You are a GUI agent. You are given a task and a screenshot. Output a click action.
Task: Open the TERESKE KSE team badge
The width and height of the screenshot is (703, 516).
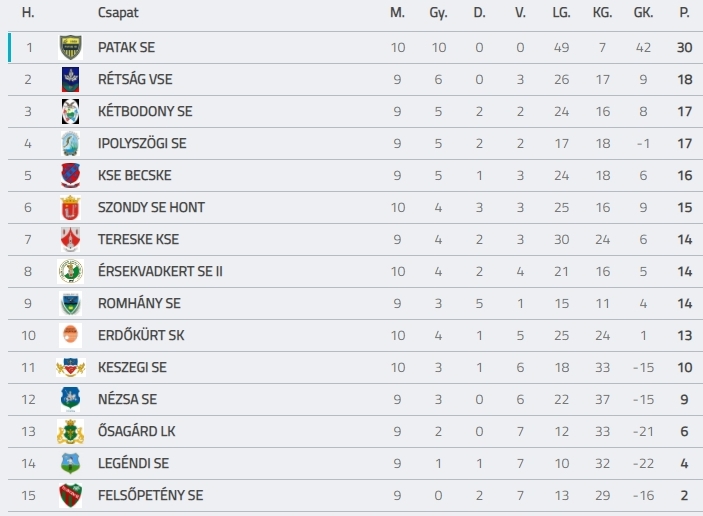tap(70, 239)
